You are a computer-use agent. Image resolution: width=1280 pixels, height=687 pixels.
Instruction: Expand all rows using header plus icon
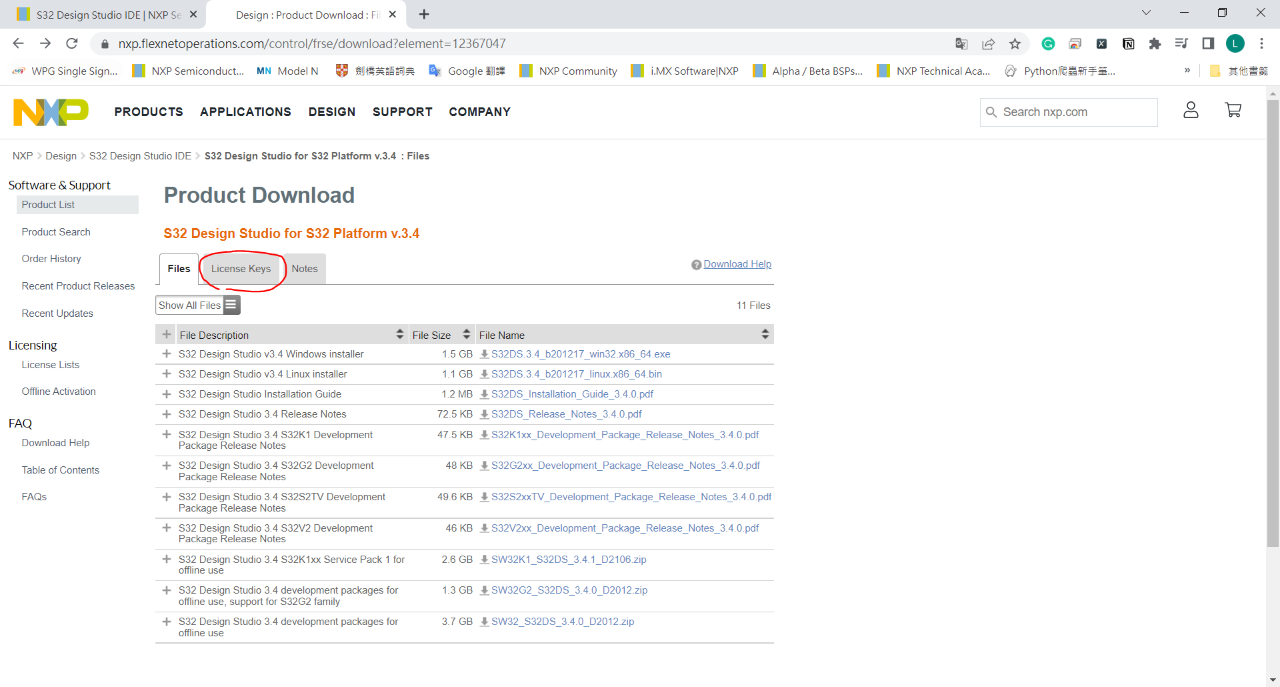coord(166,335)
